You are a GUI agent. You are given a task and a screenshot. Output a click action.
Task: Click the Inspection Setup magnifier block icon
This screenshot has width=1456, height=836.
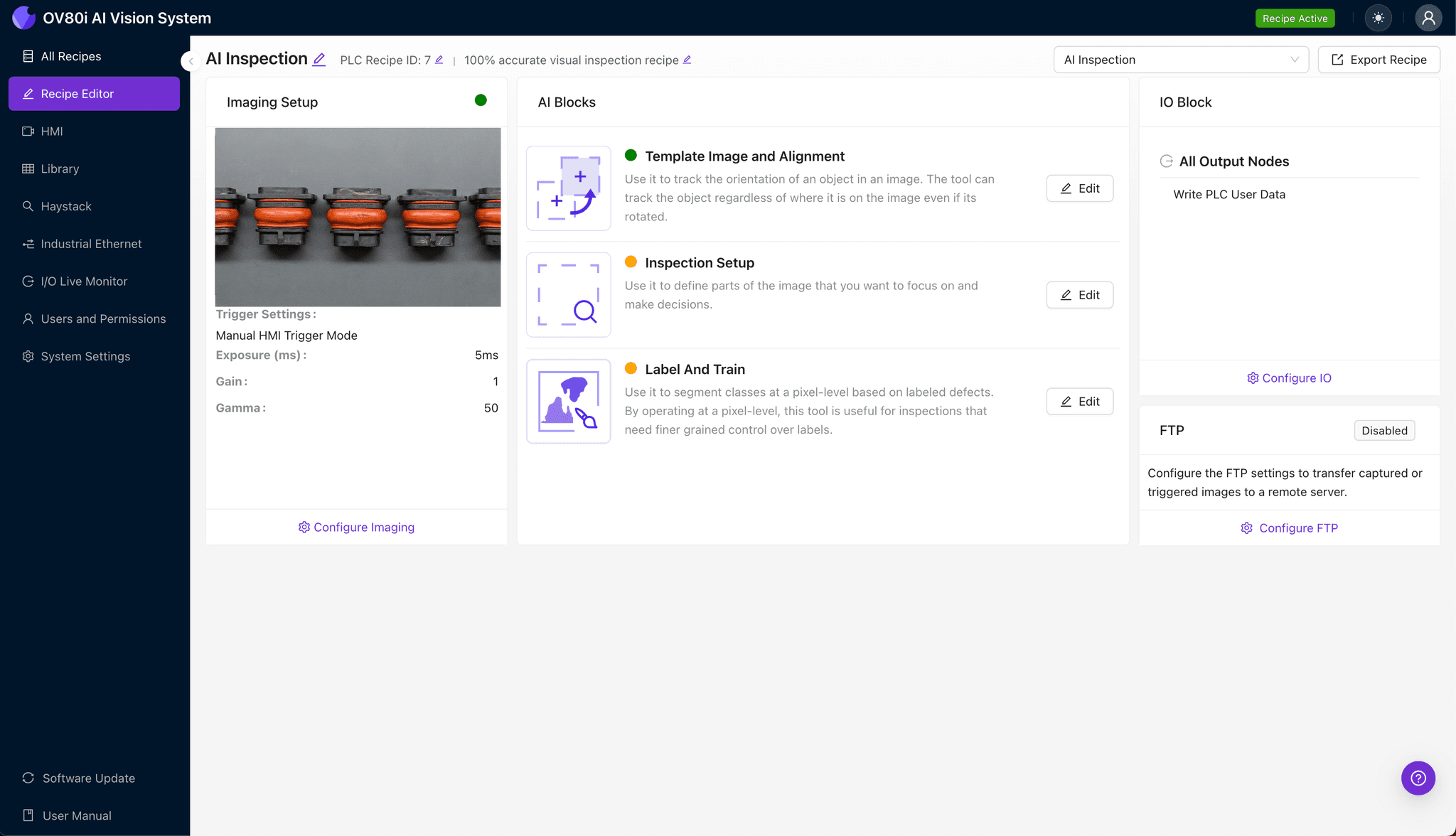click(x=568, y=295)
